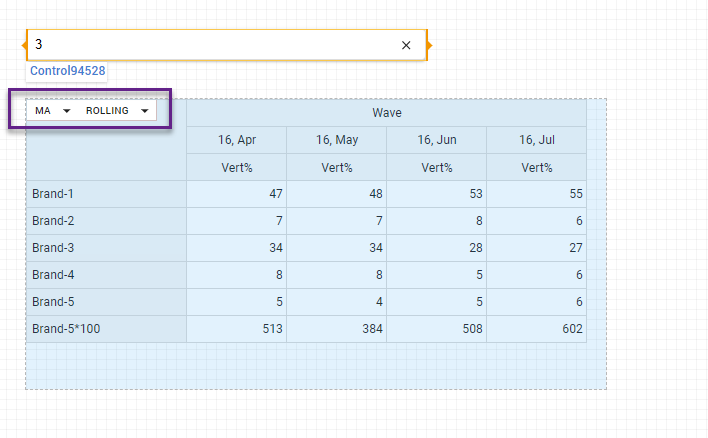Select the 16, May column header
This screenshot has height=438, width=708.
click(336, 140)
